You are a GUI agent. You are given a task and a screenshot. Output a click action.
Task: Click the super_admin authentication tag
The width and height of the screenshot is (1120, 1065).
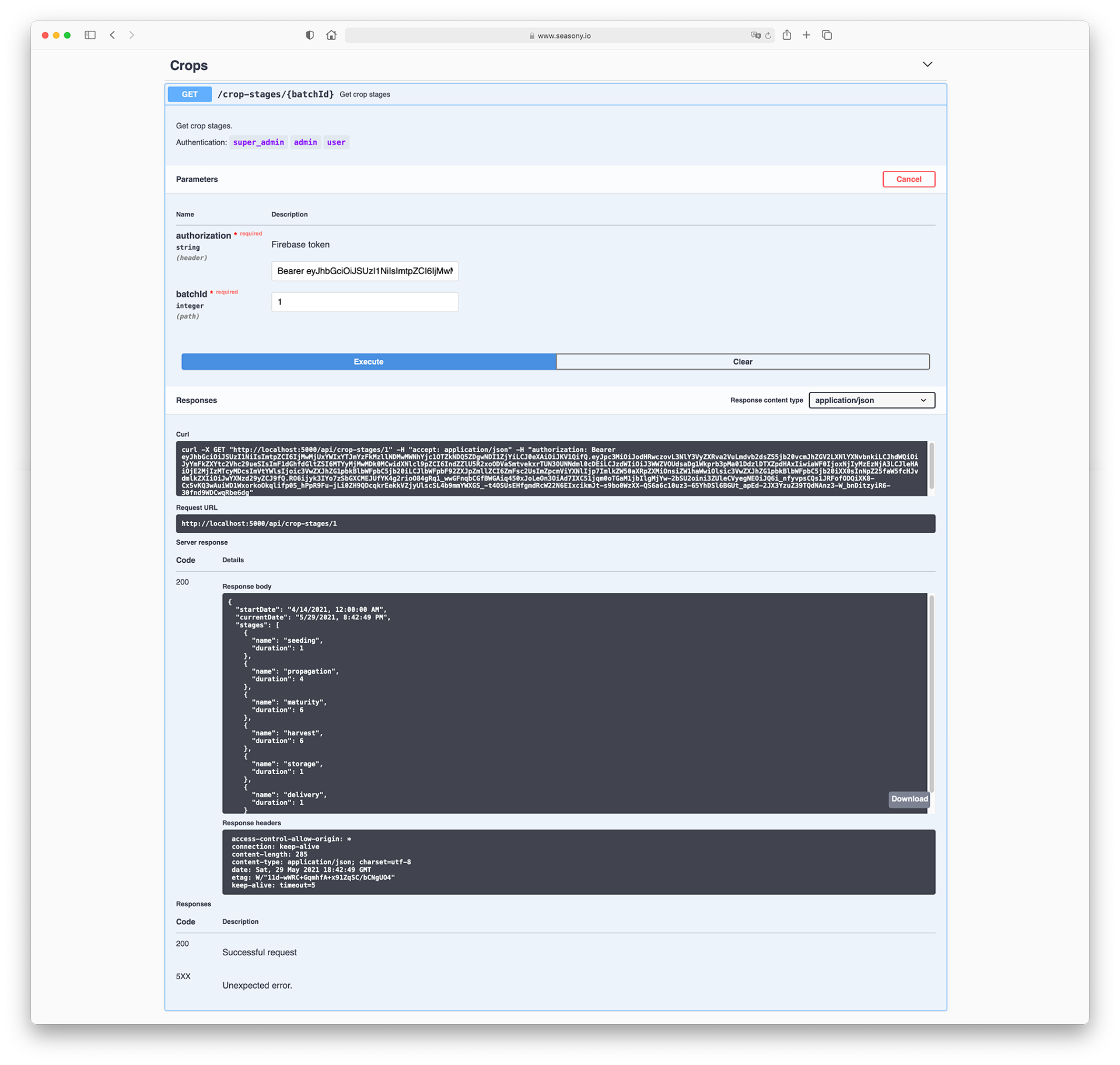258,142
